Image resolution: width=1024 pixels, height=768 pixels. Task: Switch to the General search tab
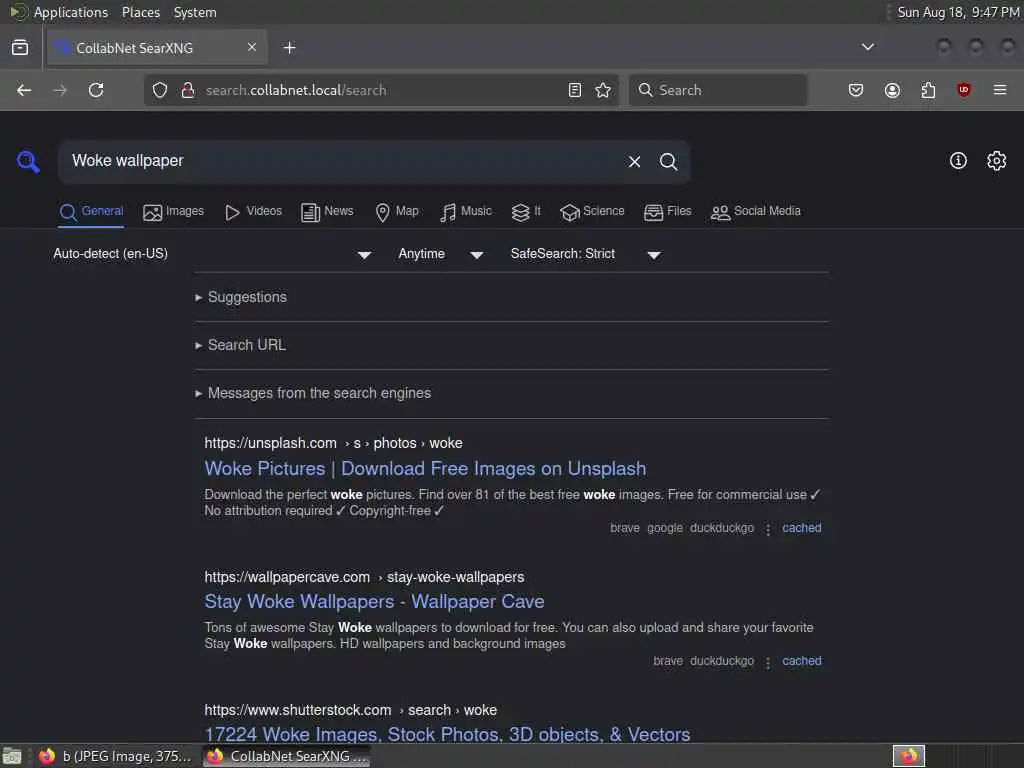coord(91,212)
